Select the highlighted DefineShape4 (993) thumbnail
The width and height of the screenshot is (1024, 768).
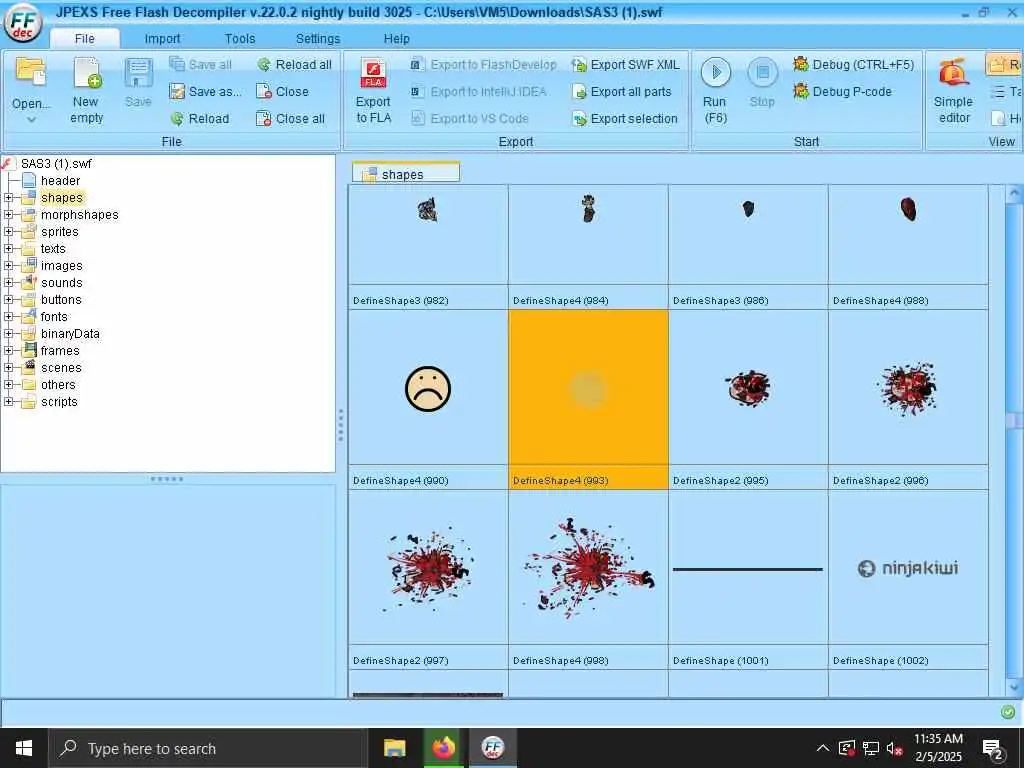[588, 399]
